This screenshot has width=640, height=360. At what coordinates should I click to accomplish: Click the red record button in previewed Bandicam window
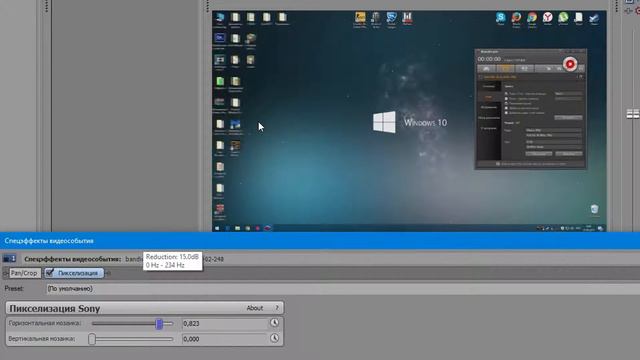pyautogui.click(x=570, y=64)
